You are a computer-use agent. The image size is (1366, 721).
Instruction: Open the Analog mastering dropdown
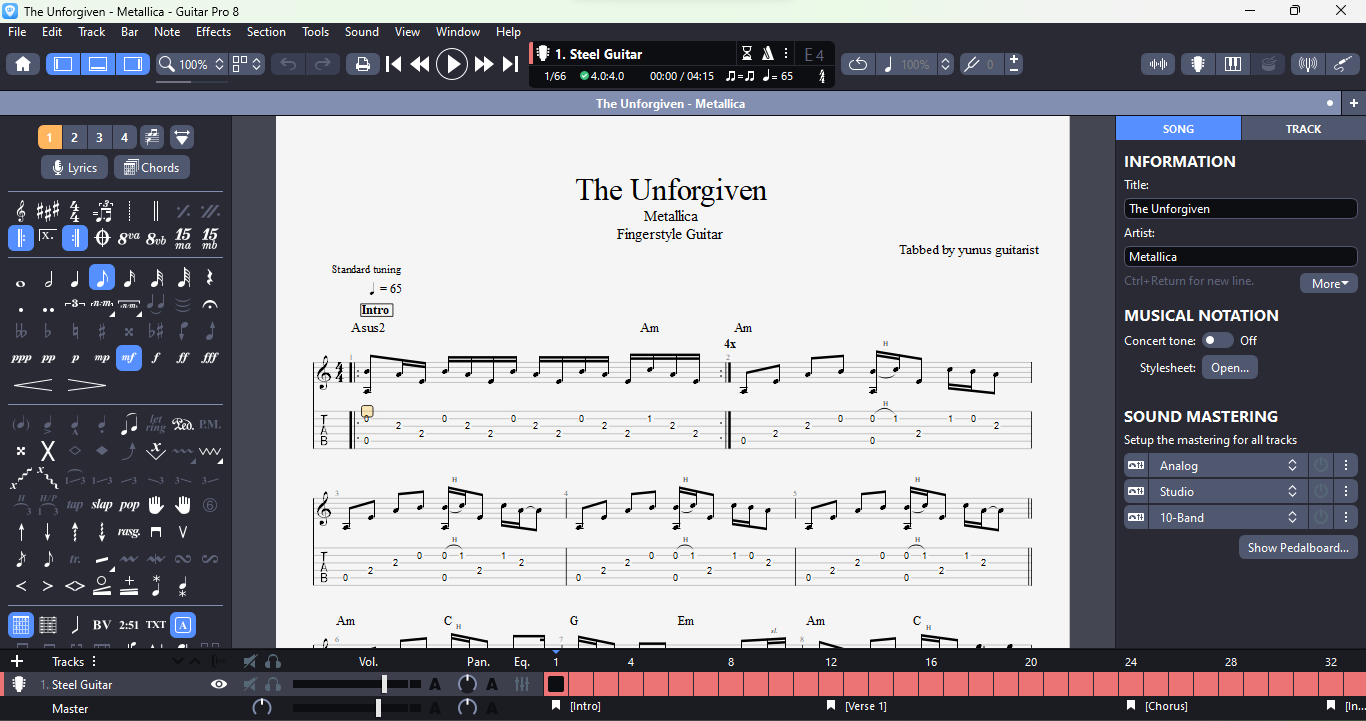click(1228, 466)
